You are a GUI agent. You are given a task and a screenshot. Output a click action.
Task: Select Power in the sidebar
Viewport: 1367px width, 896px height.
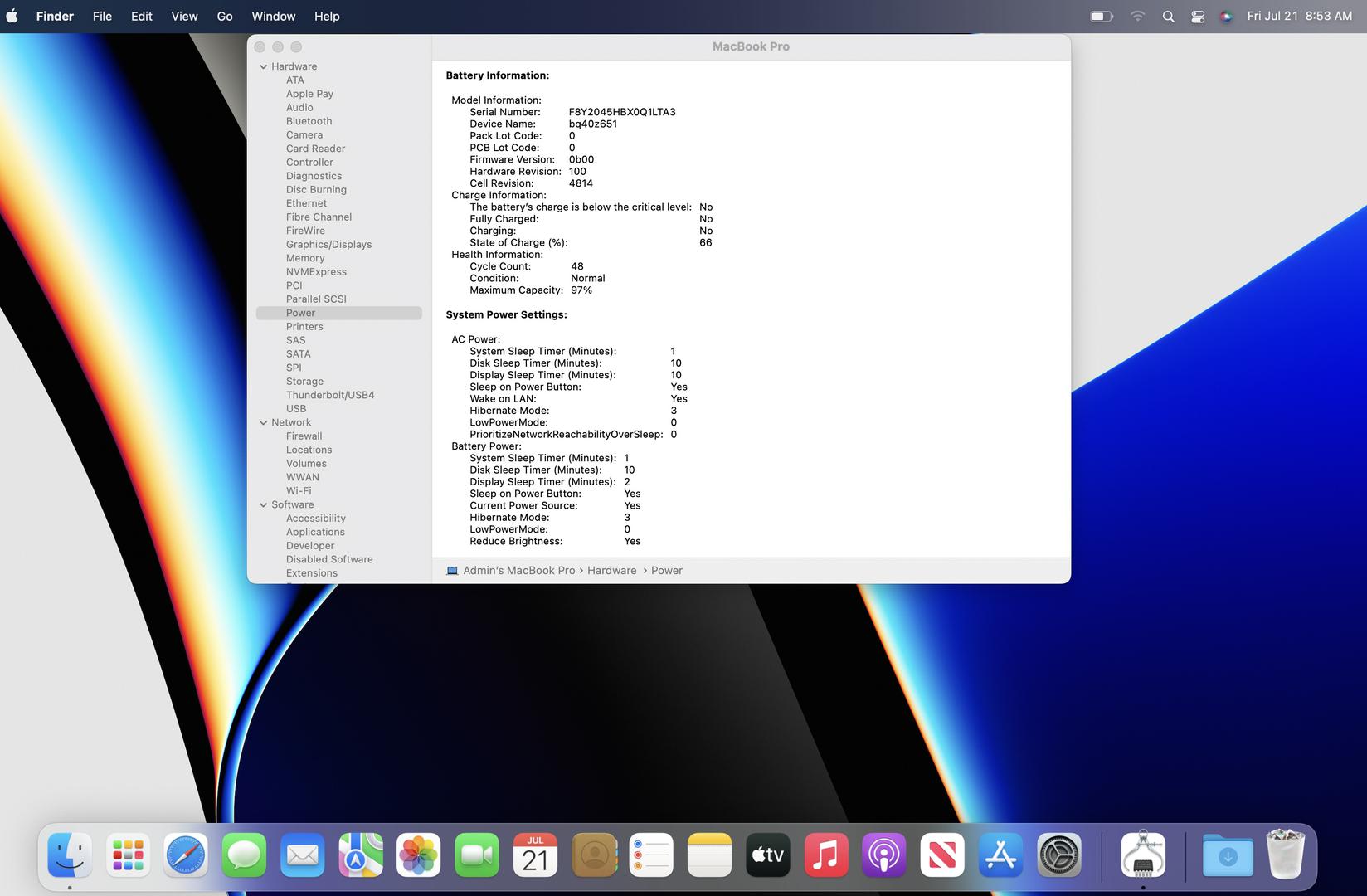pyautogui.click(x=338, y=313)
